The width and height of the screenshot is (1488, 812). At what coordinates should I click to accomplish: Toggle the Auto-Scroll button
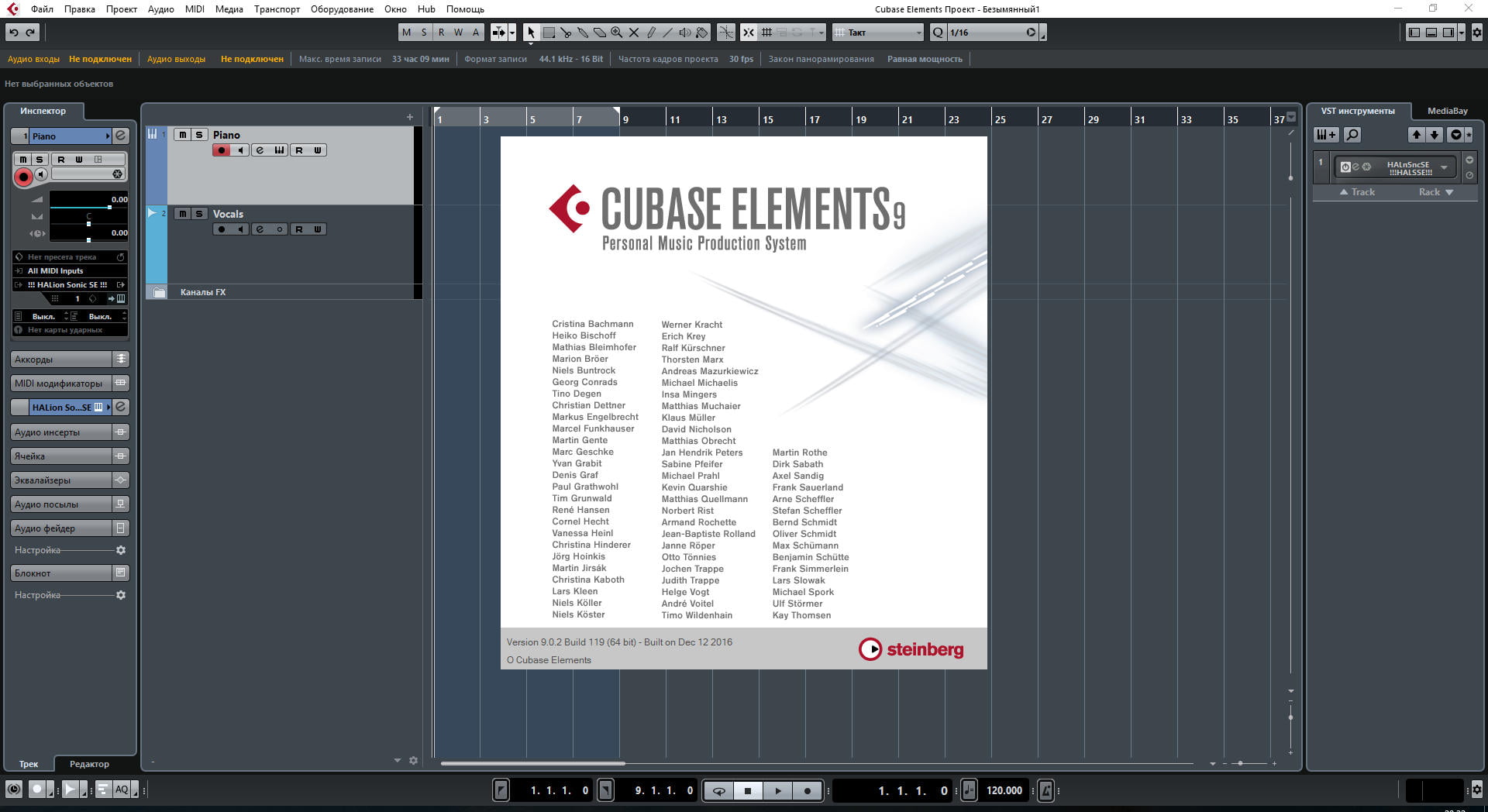pyautogui.click(x=499, y=33)
